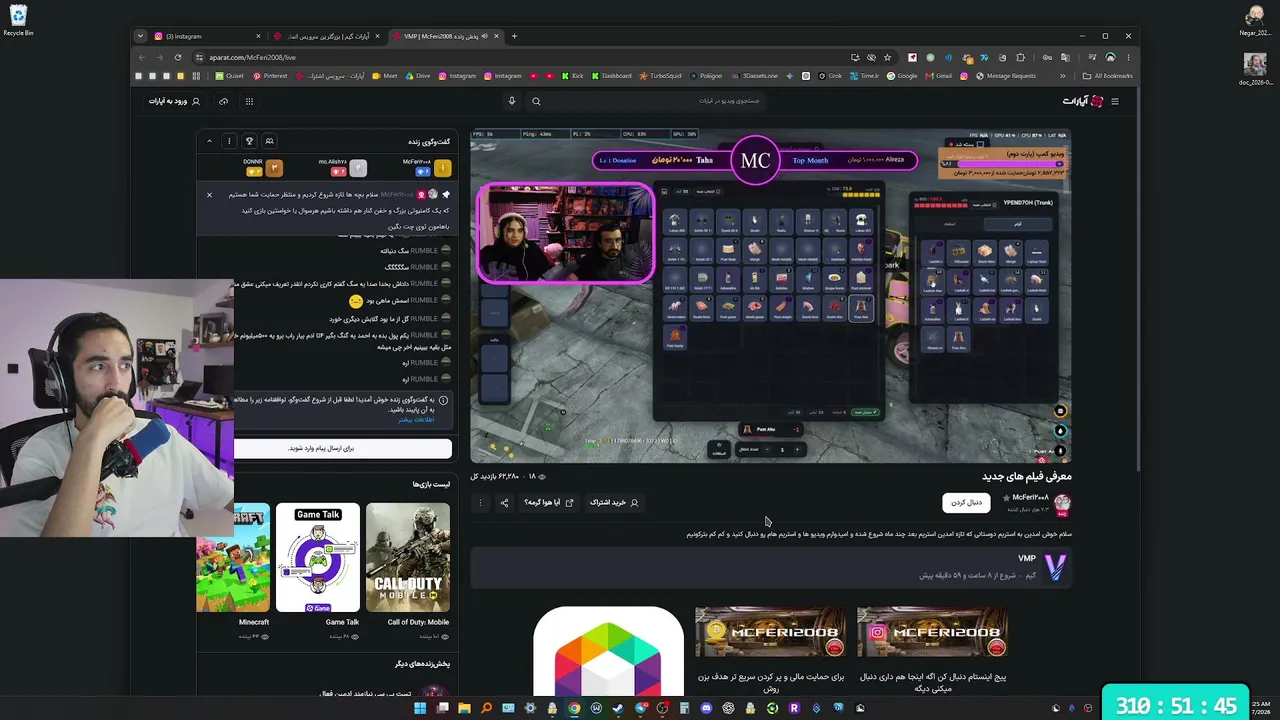
Task: Open the Grok bookmark
Action: click(830, 76)
